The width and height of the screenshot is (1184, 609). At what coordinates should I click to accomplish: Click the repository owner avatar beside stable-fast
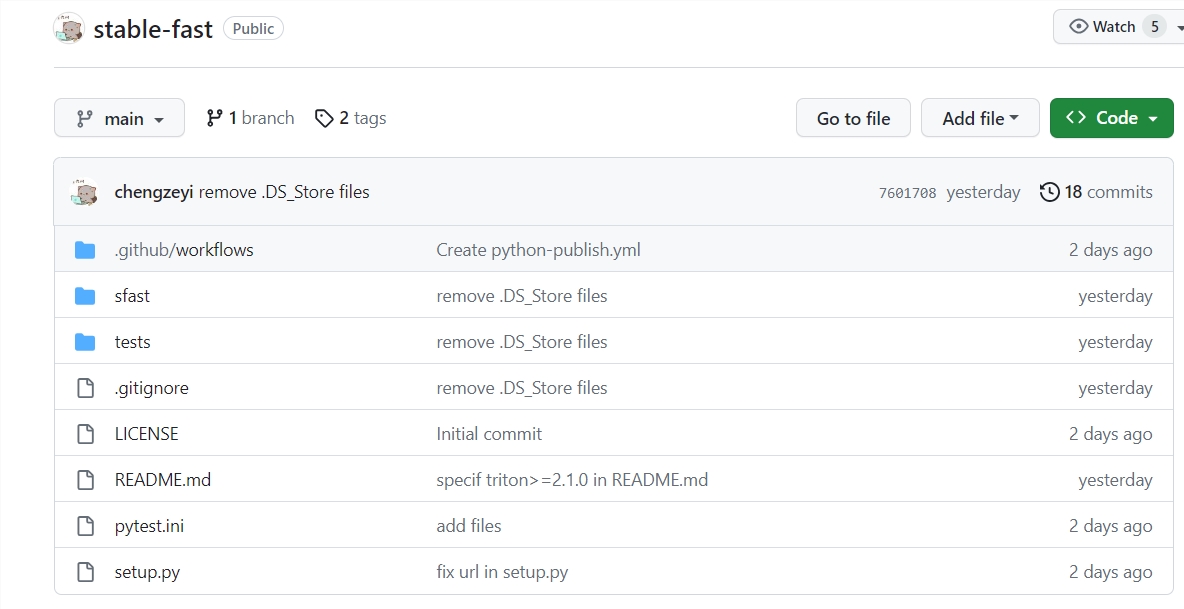[x=69, y=28]
